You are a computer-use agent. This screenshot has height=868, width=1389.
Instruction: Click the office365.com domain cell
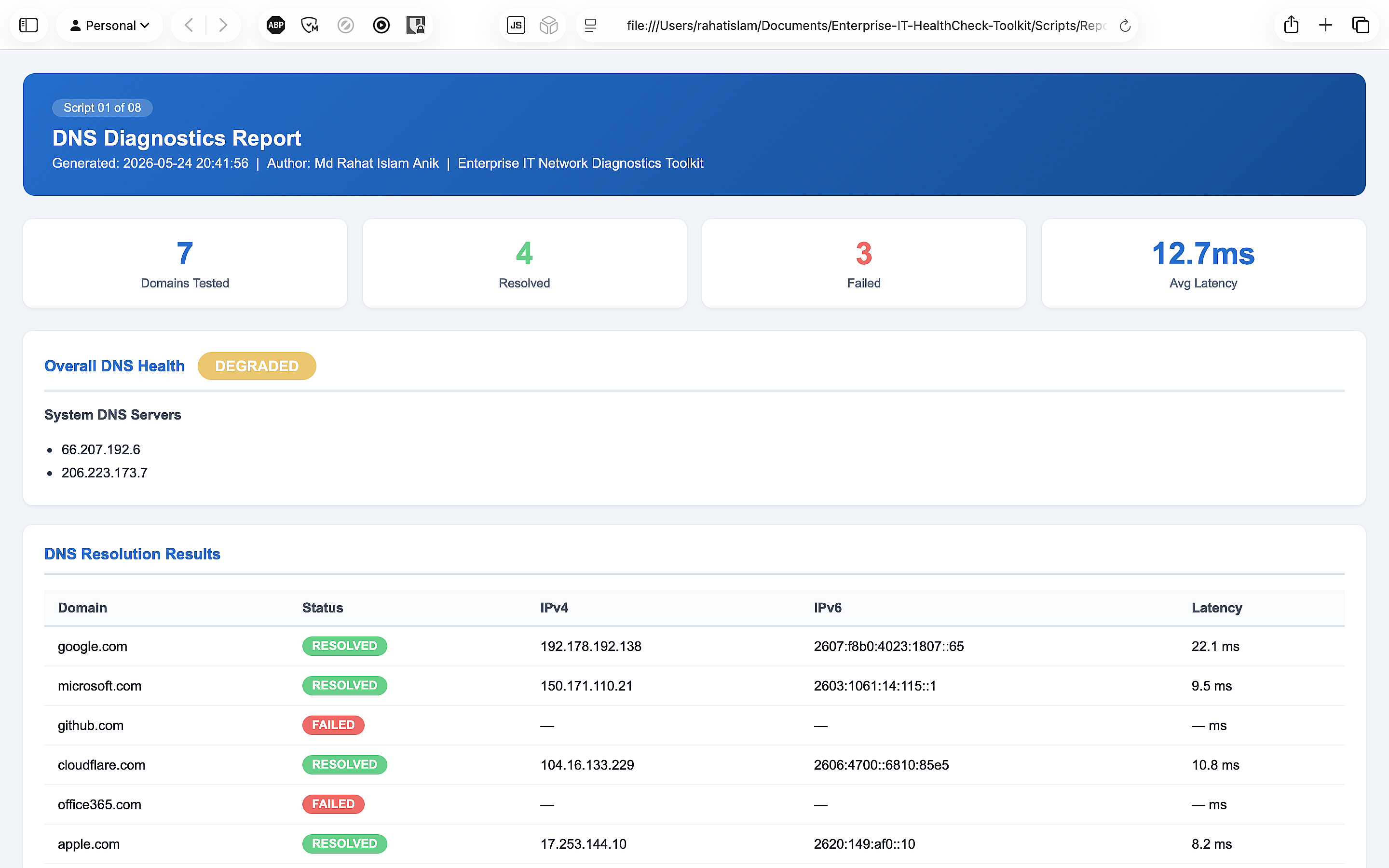pos(100,805)
